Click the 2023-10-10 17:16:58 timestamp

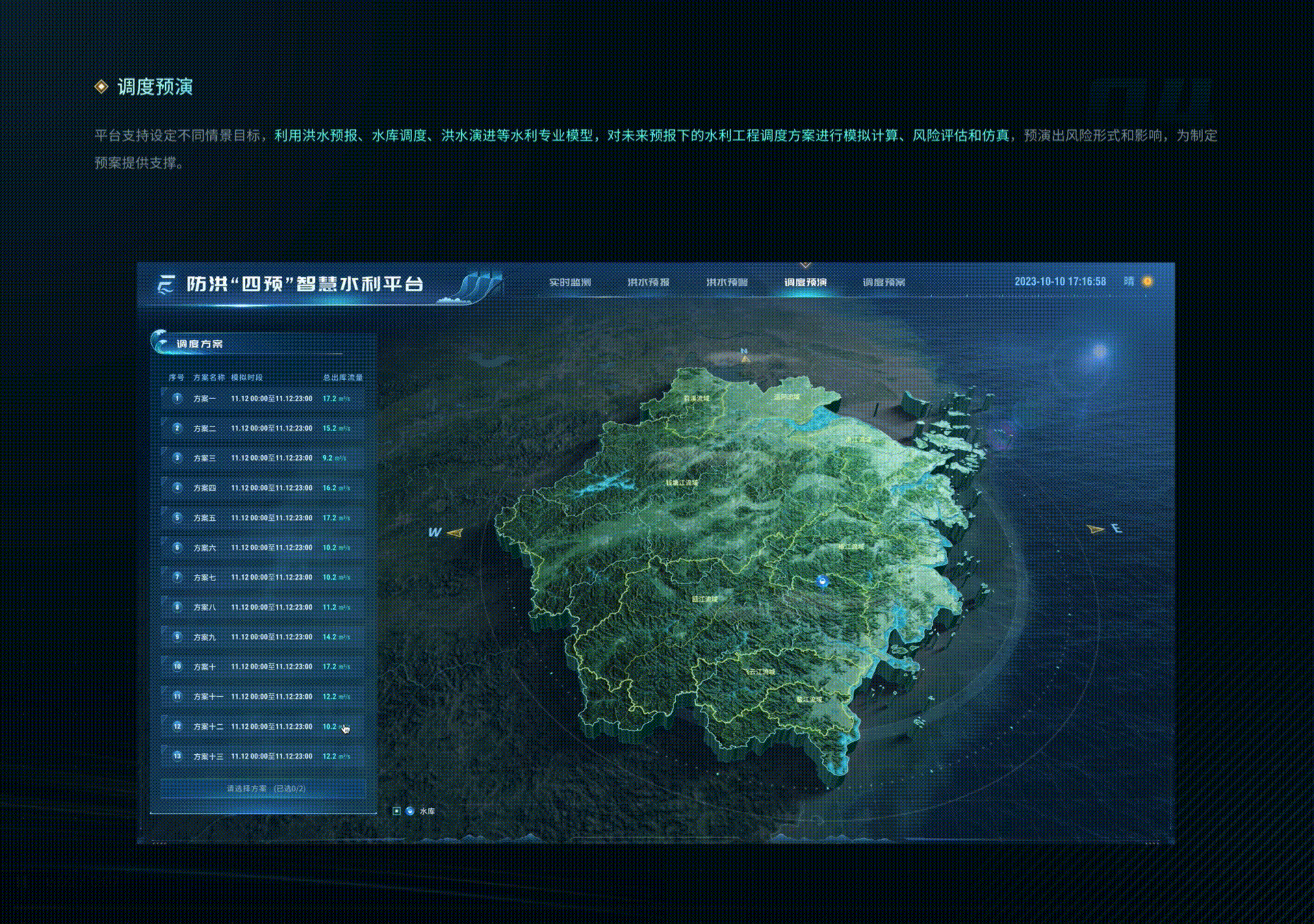click(1060, 281)
